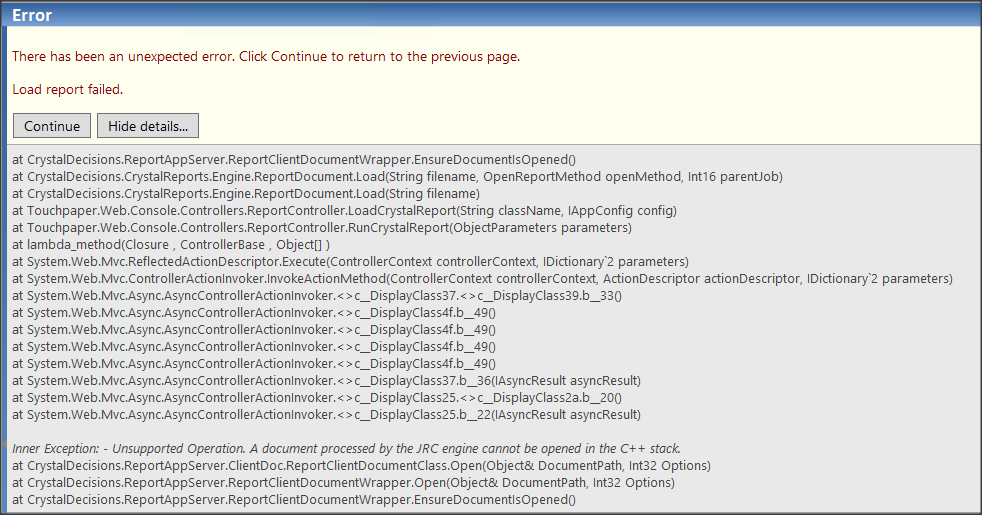The height and width of the screenshot is (515, 982).
Task: Select the unexpected error message text
Action: tap(266, 56)
